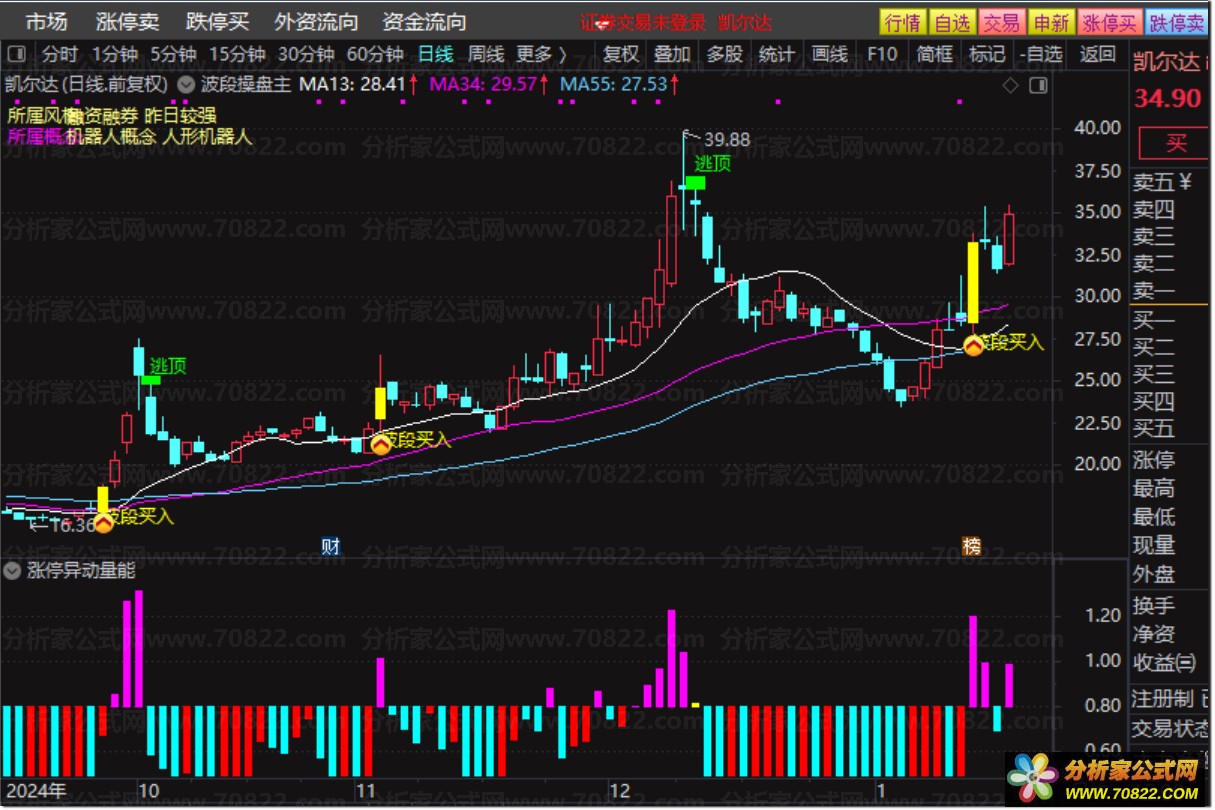Click the green 逃顶 marker near 39.88
The width and height of the screenshot is (1215, 810).
695,182
